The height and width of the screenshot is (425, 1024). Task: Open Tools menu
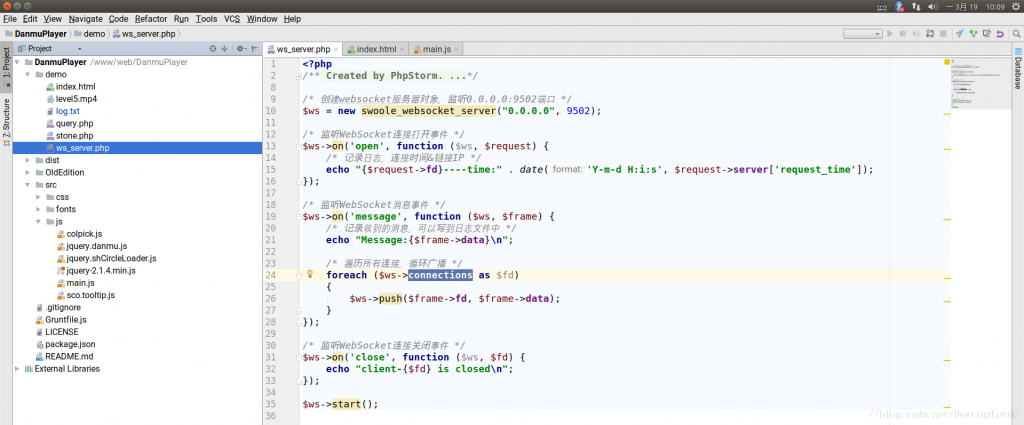pyautogui.click(x=206, y=19)
